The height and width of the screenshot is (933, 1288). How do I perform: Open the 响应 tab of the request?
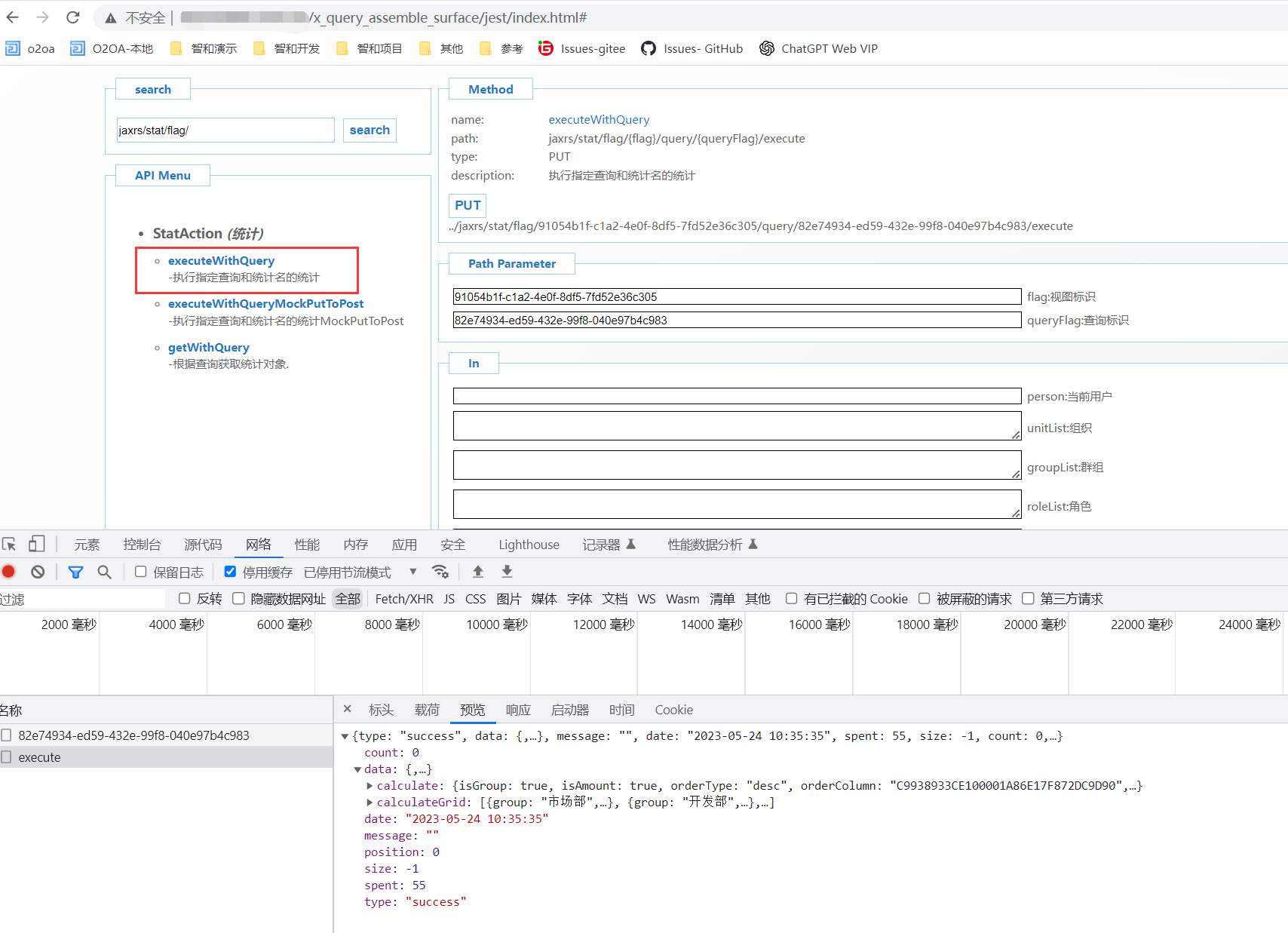coord(518,710)
